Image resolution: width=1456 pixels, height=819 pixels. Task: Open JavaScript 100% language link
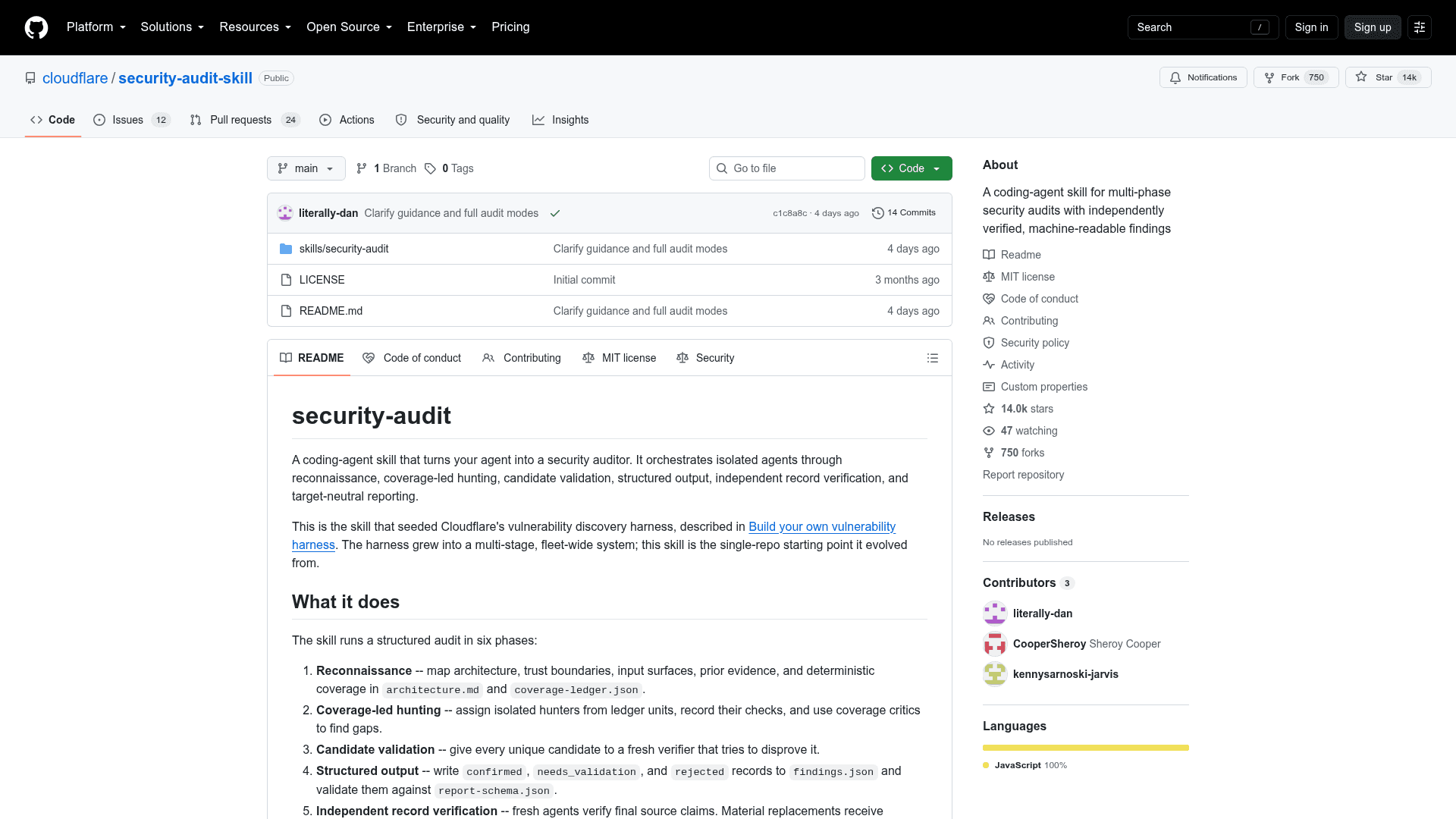click(x=1025, y=765)
